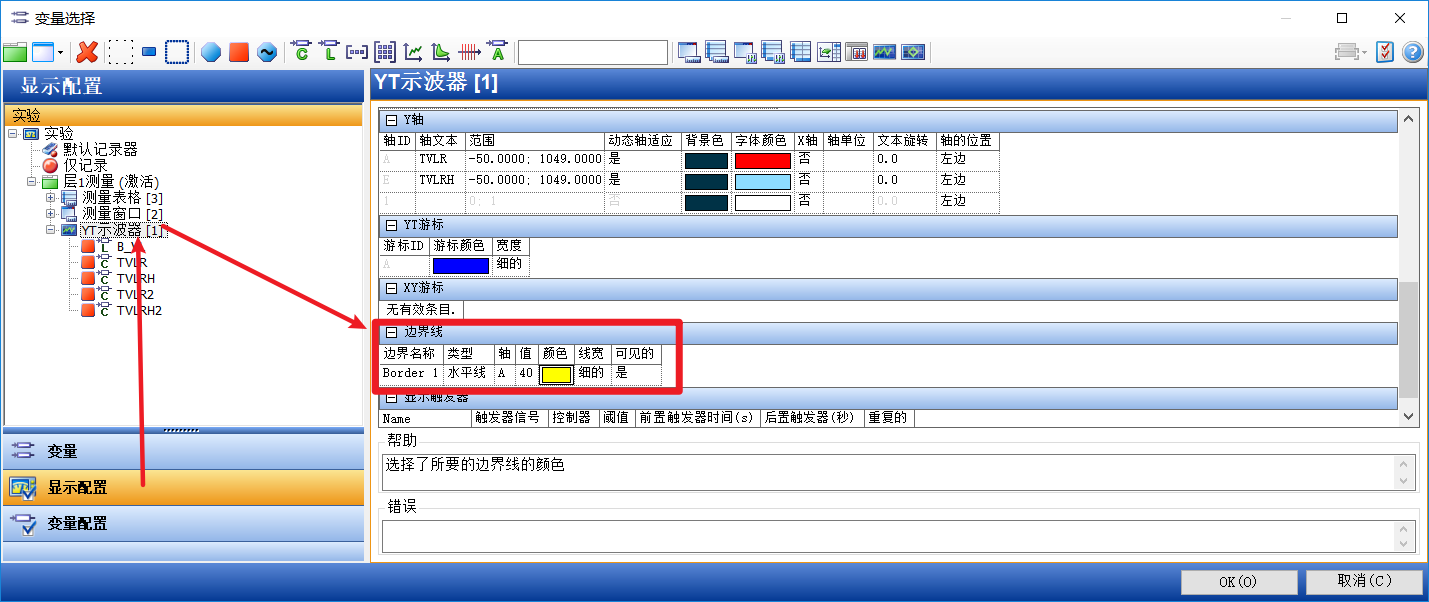
Task: Click the line chart curve toolbar icon
Action: tap(413, 52)
